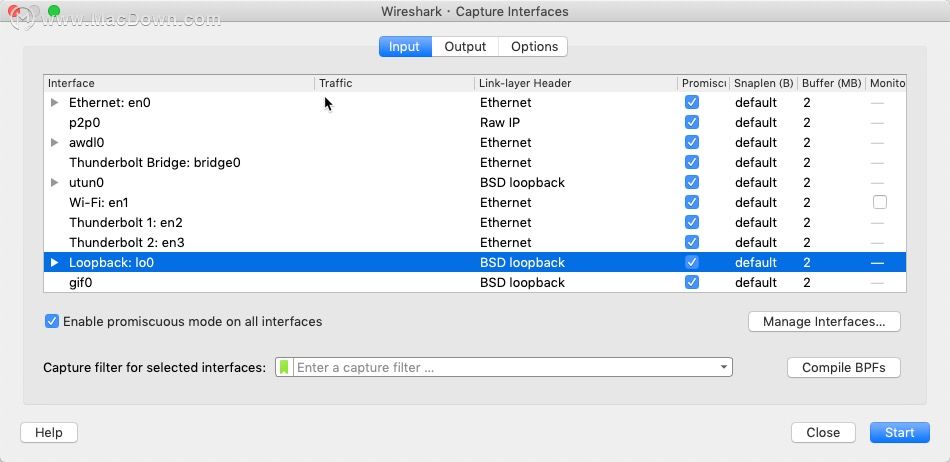
Task: Enable monitor mode checkbox for Wi-Fi: en1
Action: [880, 202]
